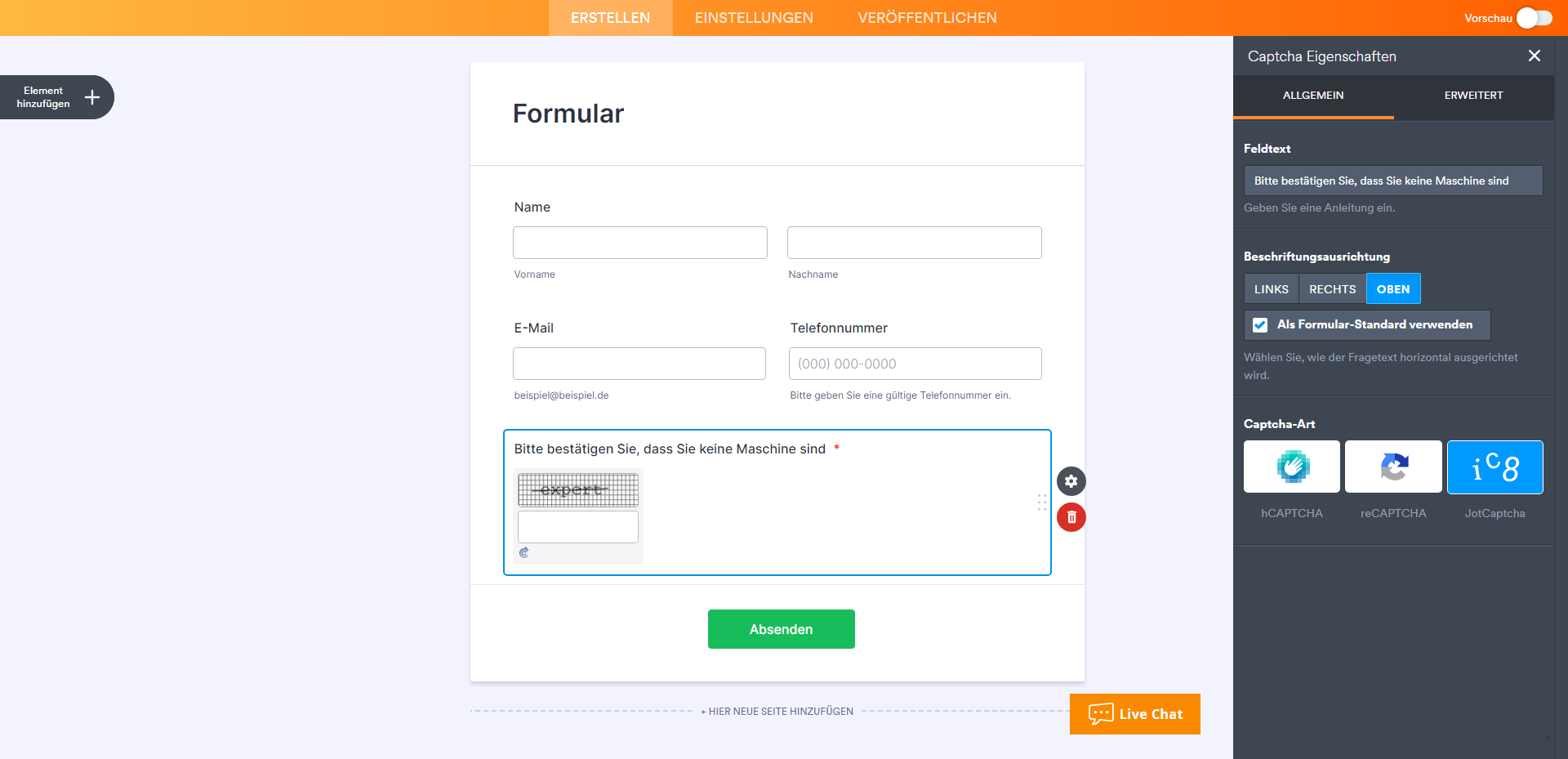Click the Feldtext input field

point(1392,181)
